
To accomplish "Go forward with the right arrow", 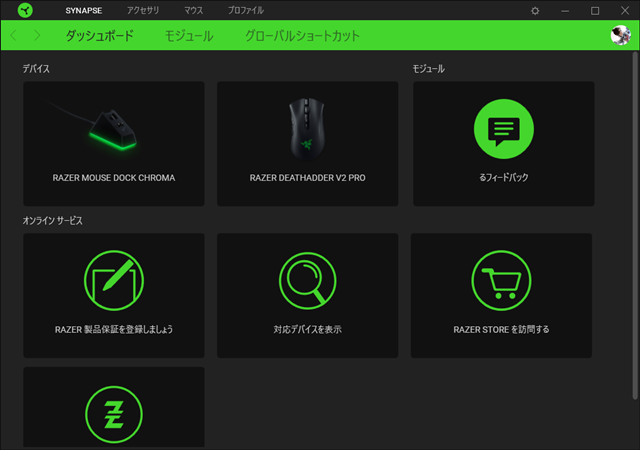I will pos(37,36).
